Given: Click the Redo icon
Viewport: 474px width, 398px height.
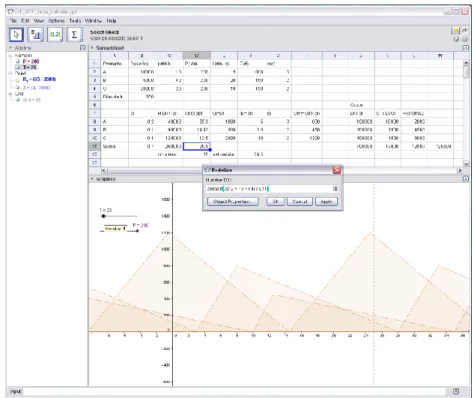Looking at the screenshot, I should coord(465,30).
